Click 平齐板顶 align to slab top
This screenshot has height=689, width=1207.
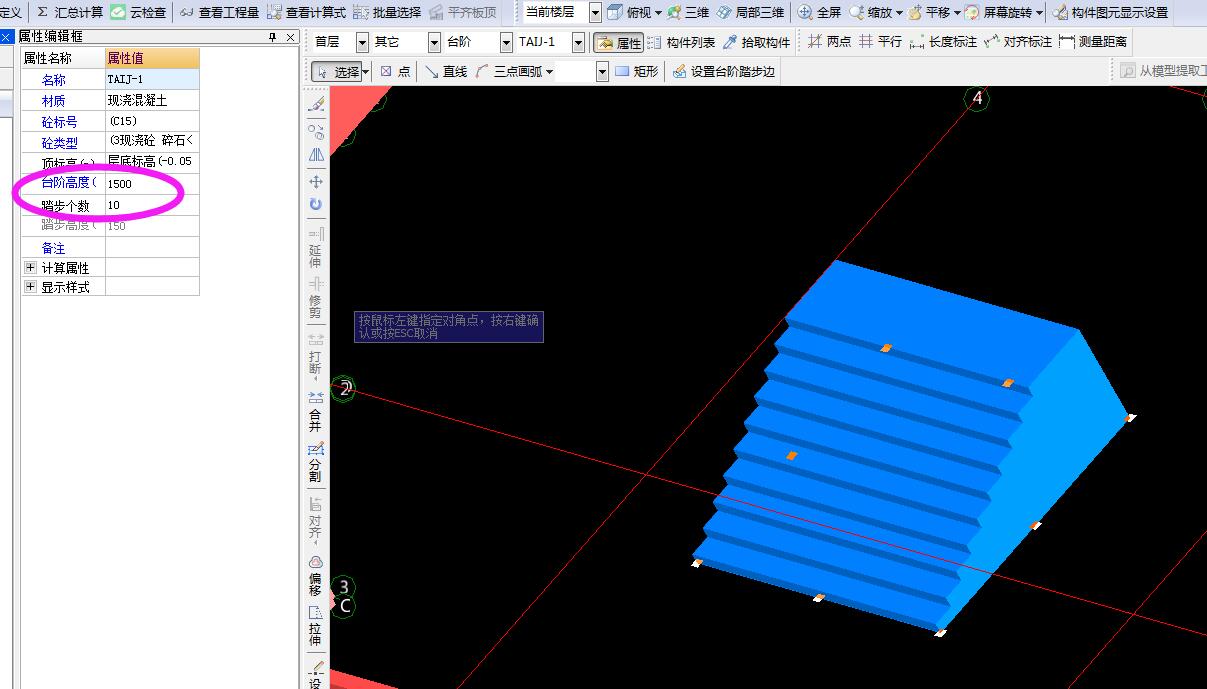point(462,12)
